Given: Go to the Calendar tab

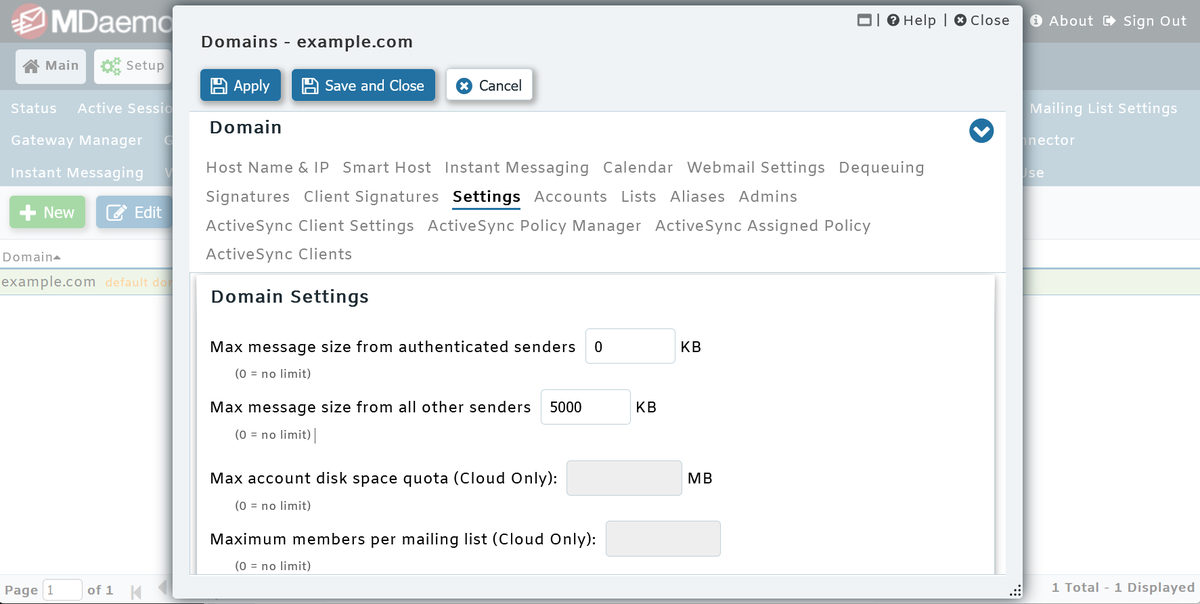Looking at the screenshot, I should [638, 167].
